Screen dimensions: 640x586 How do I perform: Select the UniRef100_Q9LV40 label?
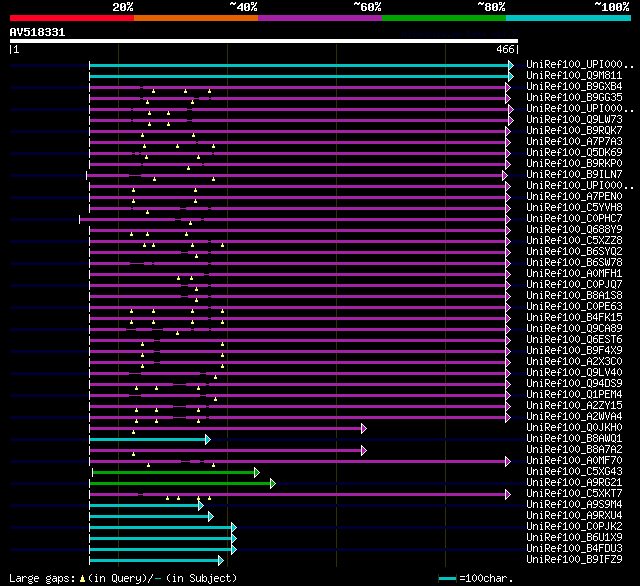[x=574, y=373]
